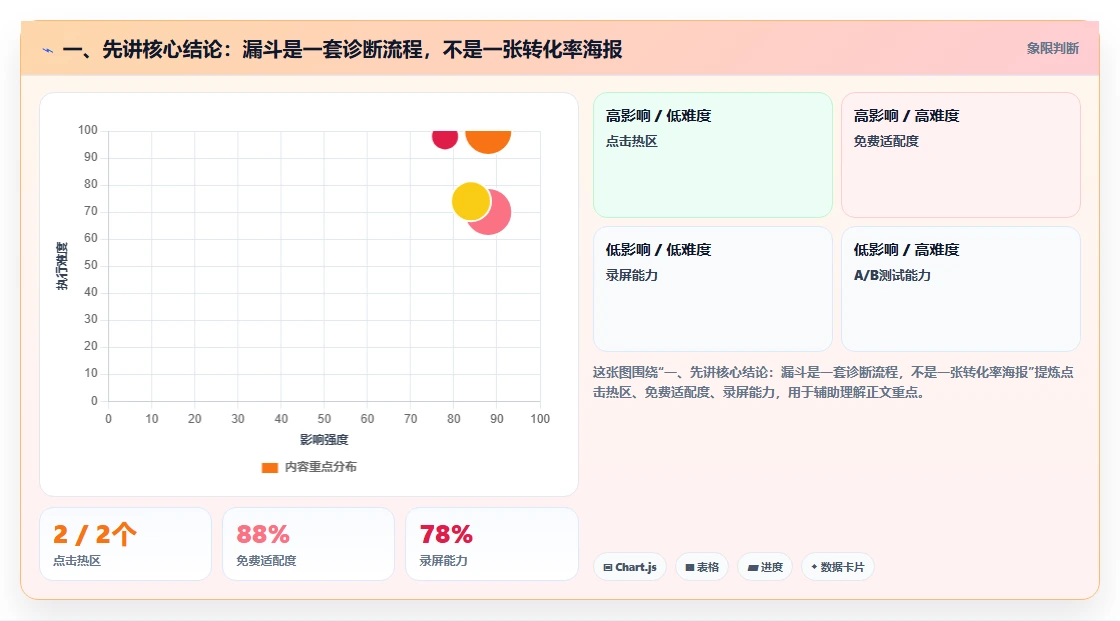Select the yellow bubble in the chart

471,202
